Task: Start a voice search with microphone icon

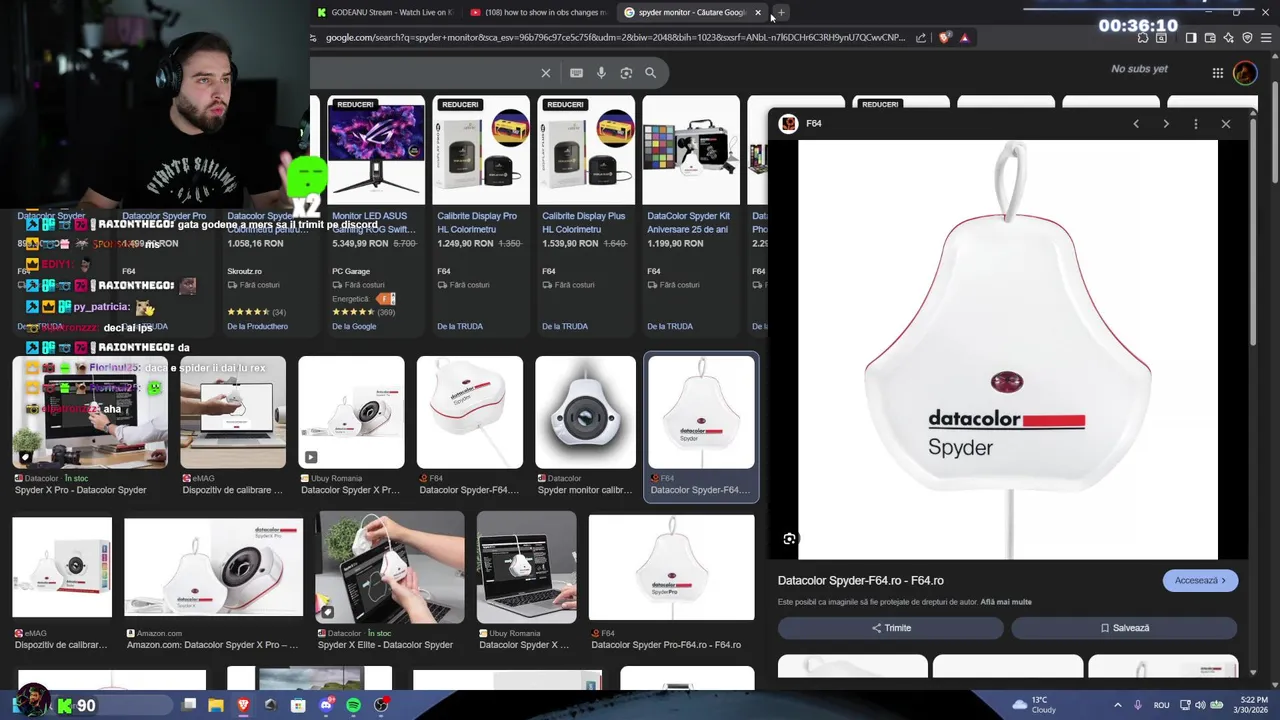Action: (x=601, y=73)
